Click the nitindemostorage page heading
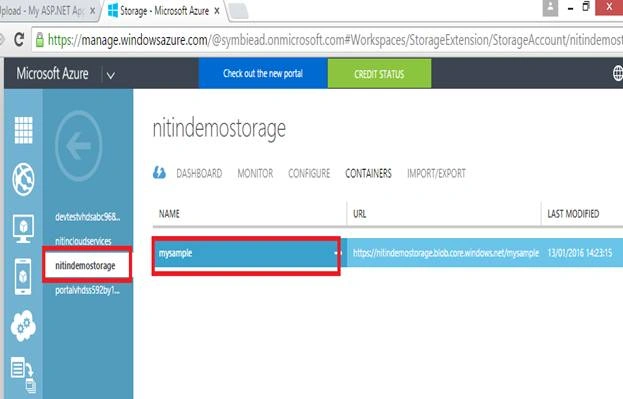 219,128
